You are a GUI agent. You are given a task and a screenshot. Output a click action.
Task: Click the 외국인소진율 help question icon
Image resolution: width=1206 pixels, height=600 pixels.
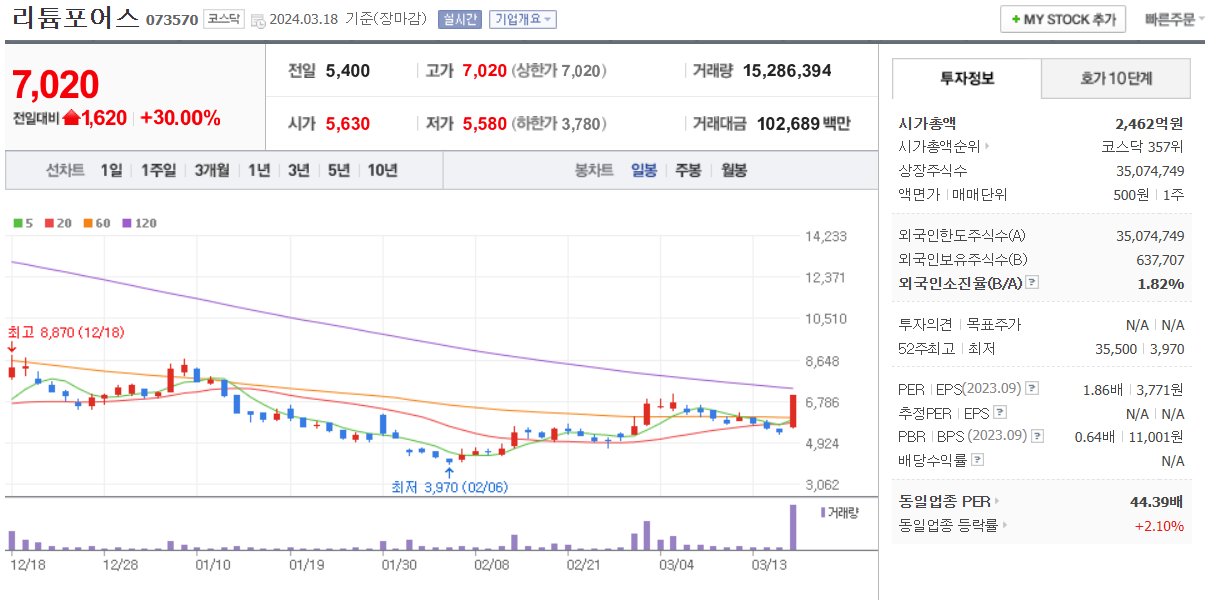pos(1033,283)
